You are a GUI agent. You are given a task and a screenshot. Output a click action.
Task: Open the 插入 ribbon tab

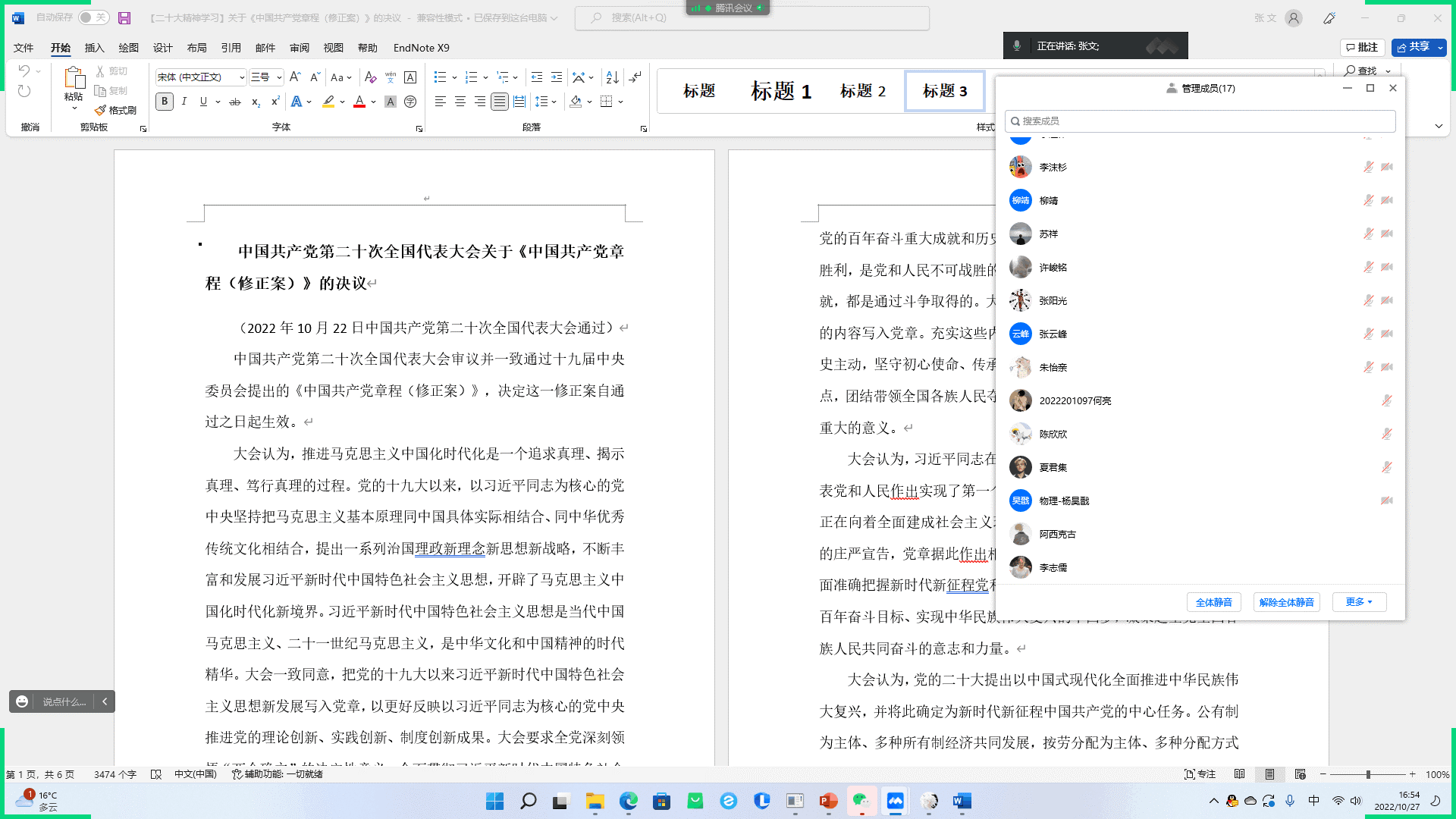(x=94, y=48)
